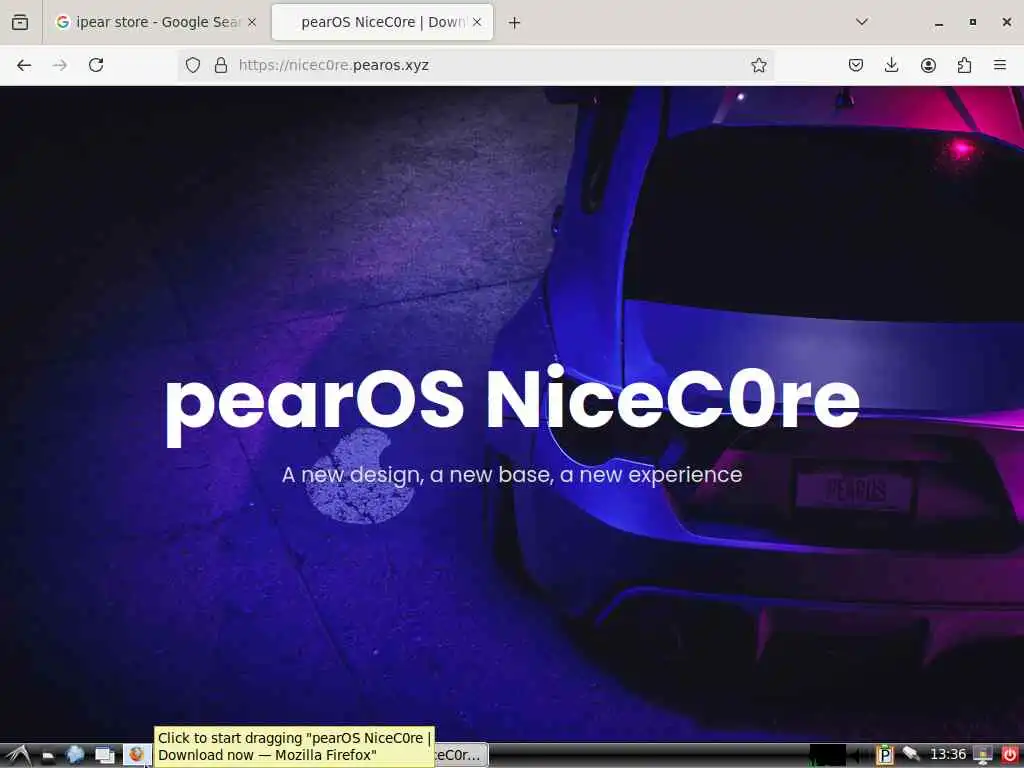Click the show desktop windows taskbar icon
Image resolution: width=1024 pixels, height=768 pixels.
pyautogui.click(x=104, y=756)
